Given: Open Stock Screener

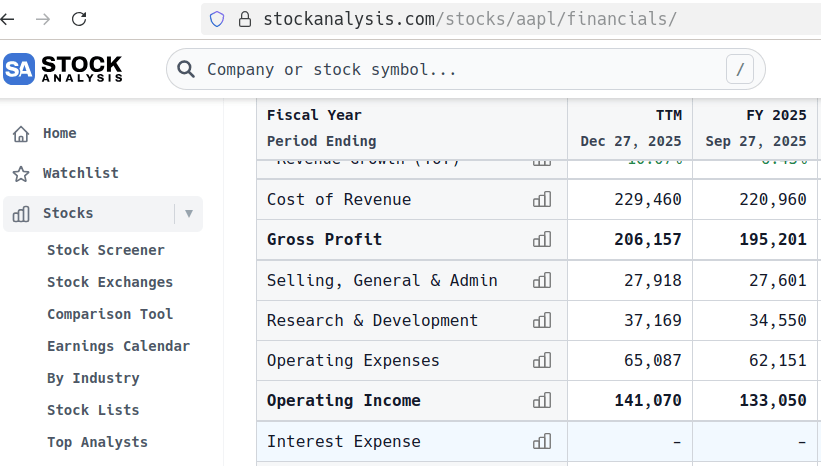Looking at the screenshot, I should click(106, 250).
